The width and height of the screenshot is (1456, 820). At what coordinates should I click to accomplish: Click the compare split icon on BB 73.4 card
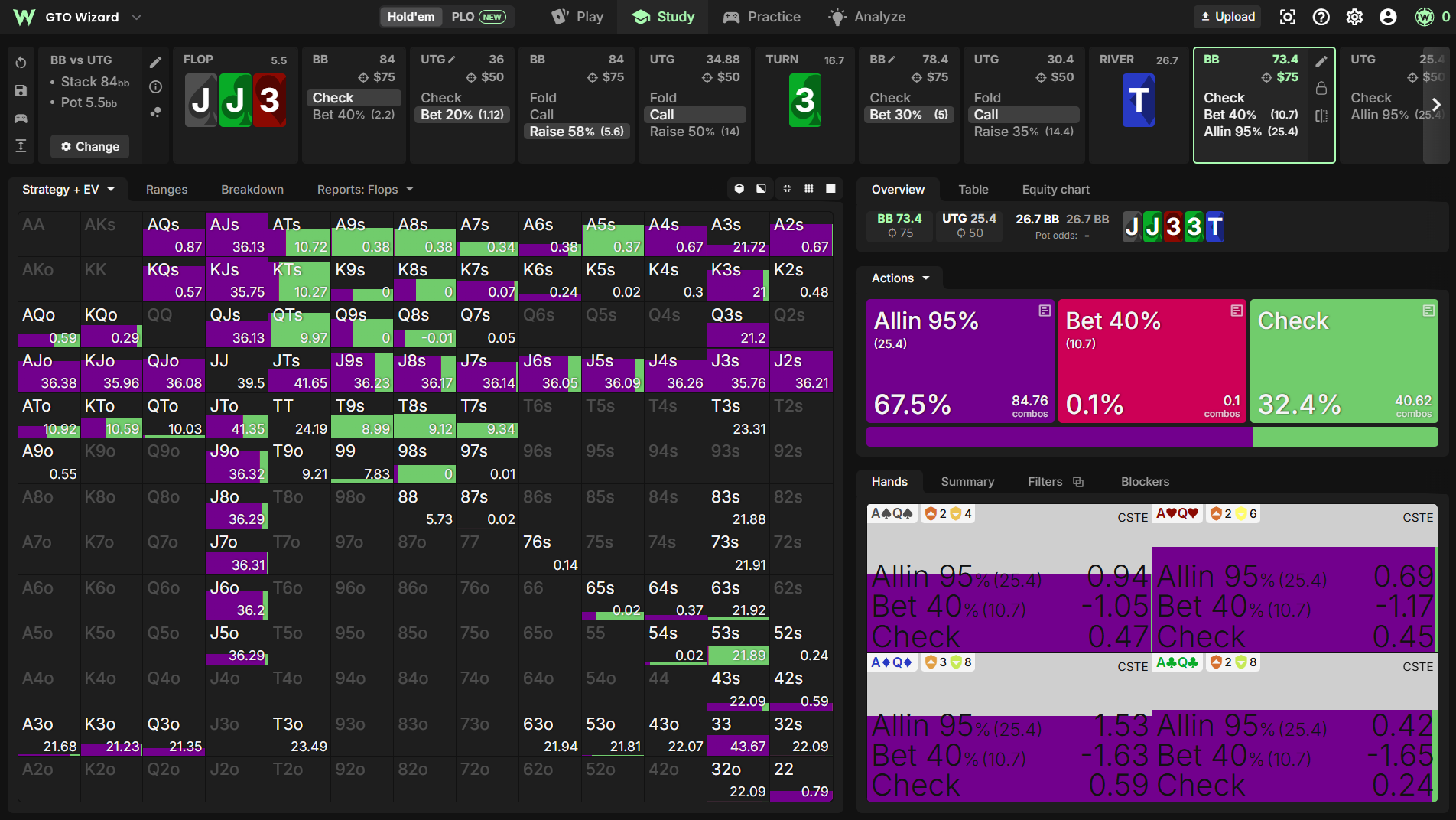point(1321,116)
